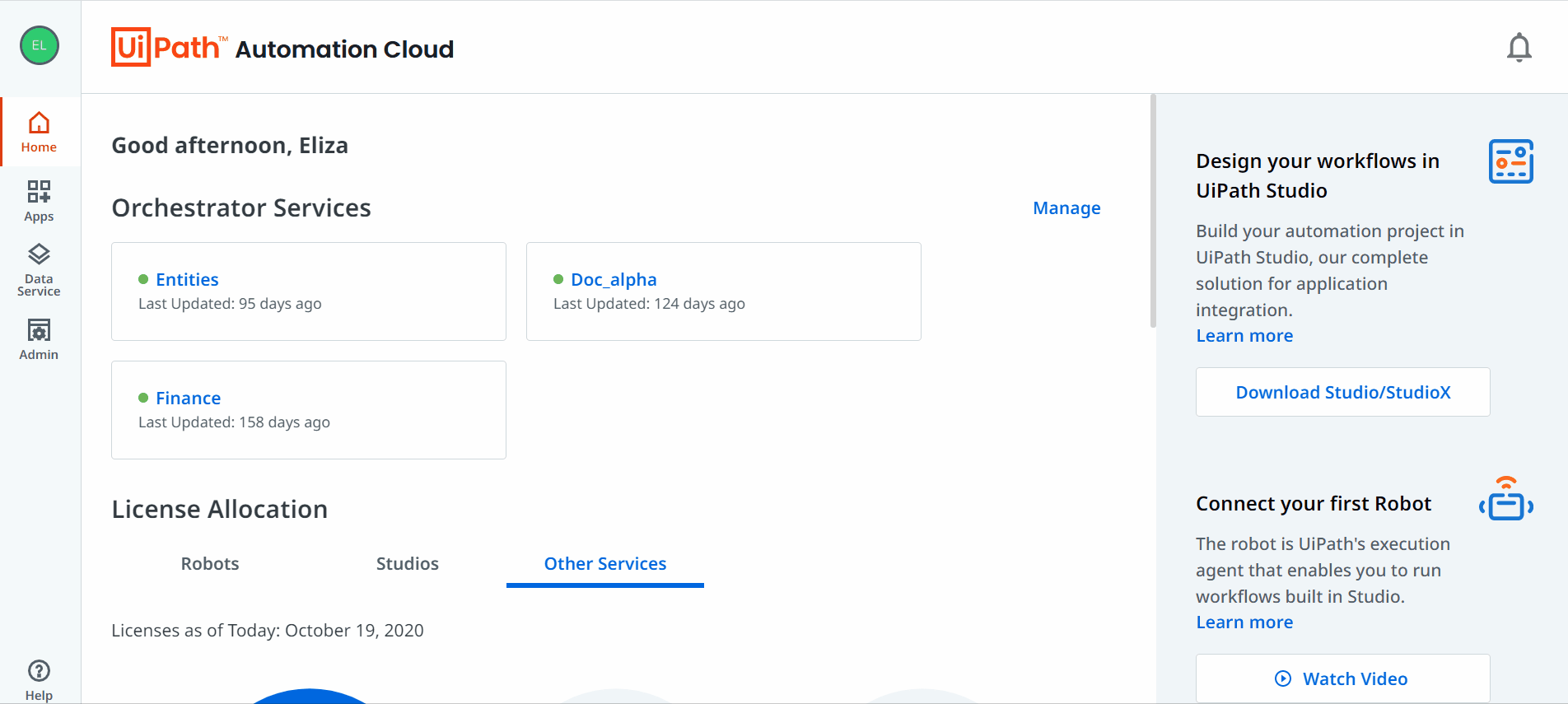This screenshot has height=704, width=1568.
Task: Click the Studio workflow design icon
Action: [x=1511, y=161]
